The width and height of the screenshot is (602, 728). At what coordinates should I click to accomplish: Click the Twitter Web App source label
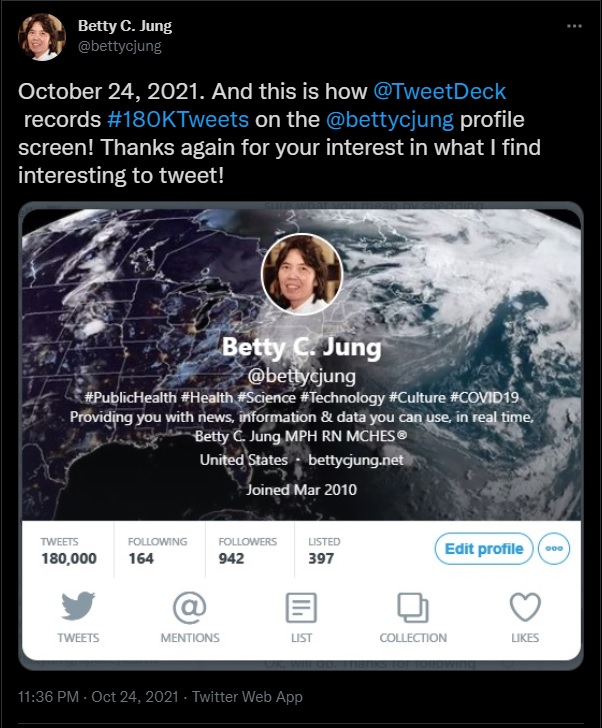click(x=247, y=696)
